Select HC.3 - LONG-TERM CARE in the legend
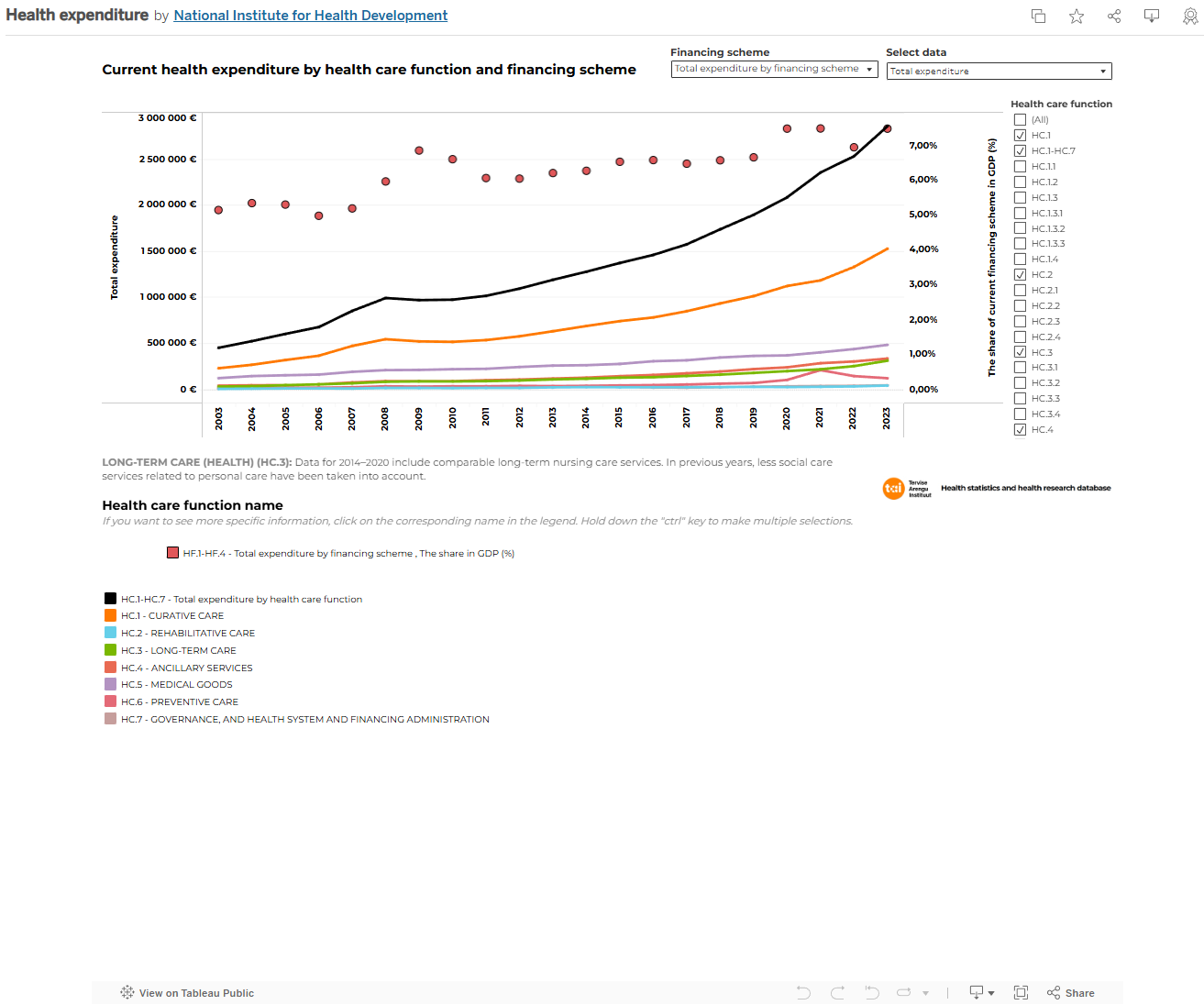The width and height of the screenshot is (1204, 1005). point(178,650)
